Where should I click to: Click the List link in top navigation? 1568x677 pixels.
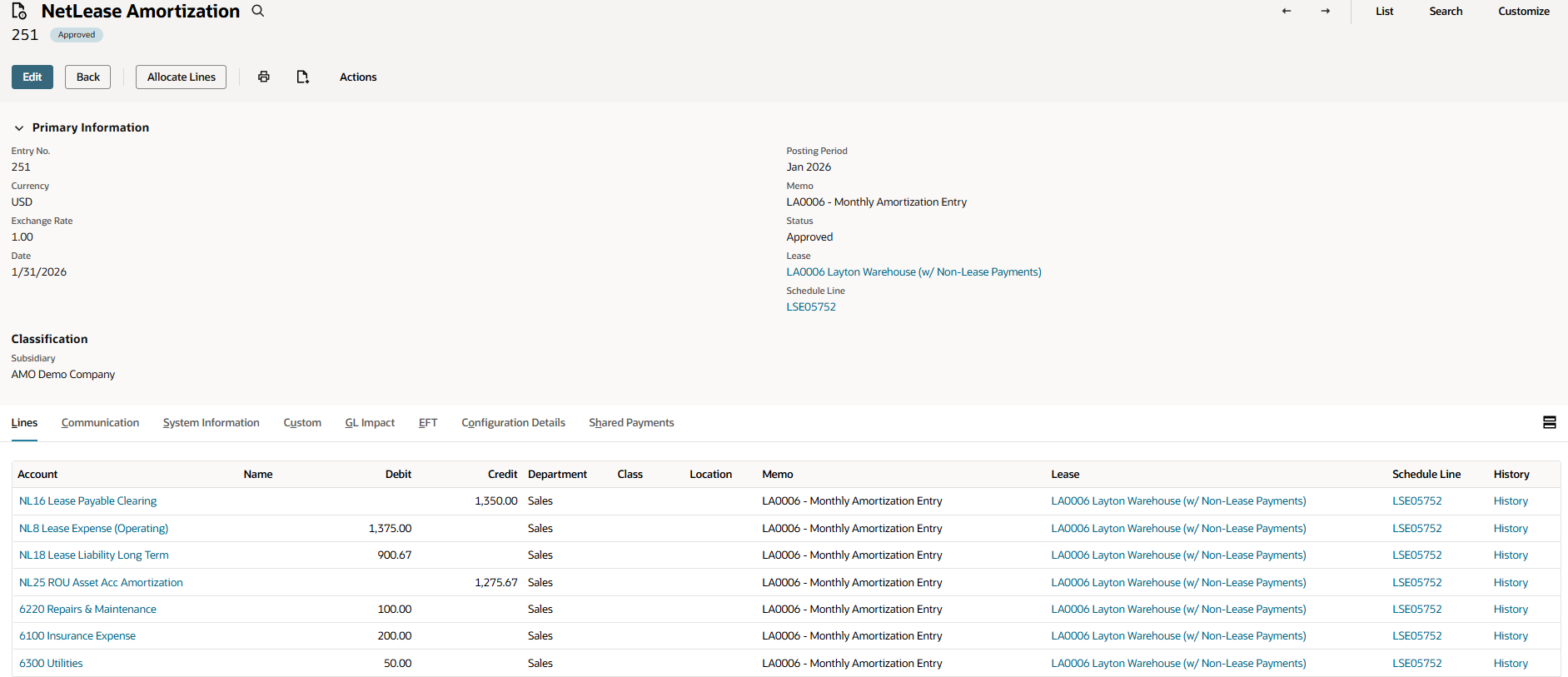click(x=1384, y=11)
